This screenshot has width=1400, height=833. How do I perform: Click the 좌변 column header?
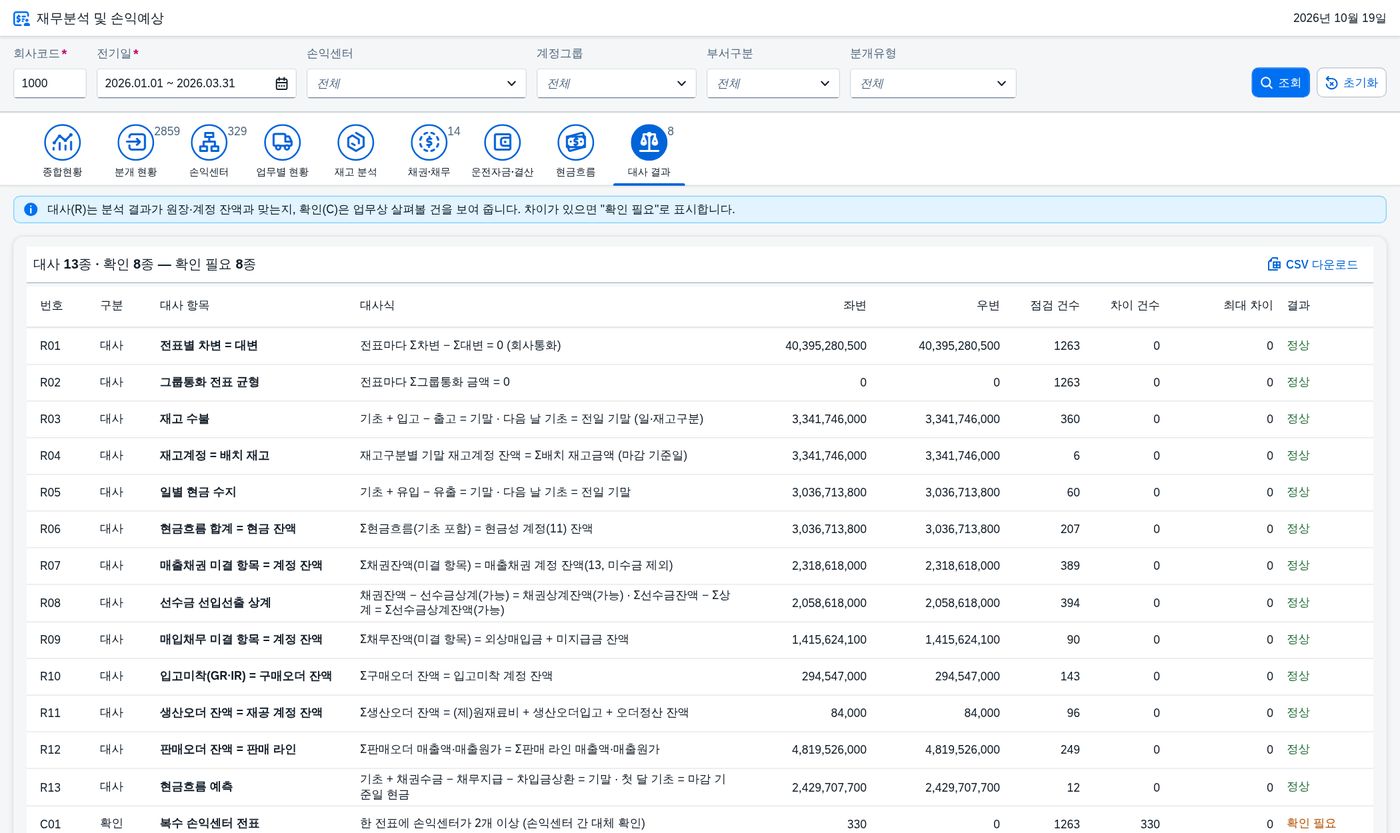(x=855, y=305)
